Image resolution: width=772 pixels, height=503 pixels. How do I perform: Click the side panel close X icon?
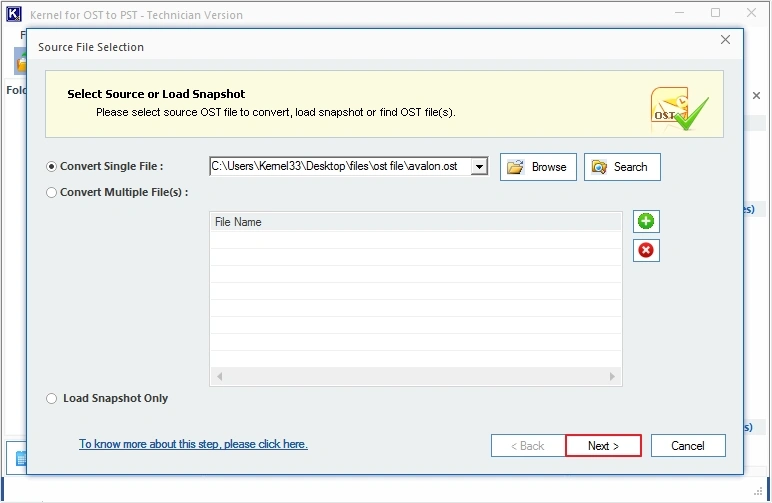click(x=756, y=95)
